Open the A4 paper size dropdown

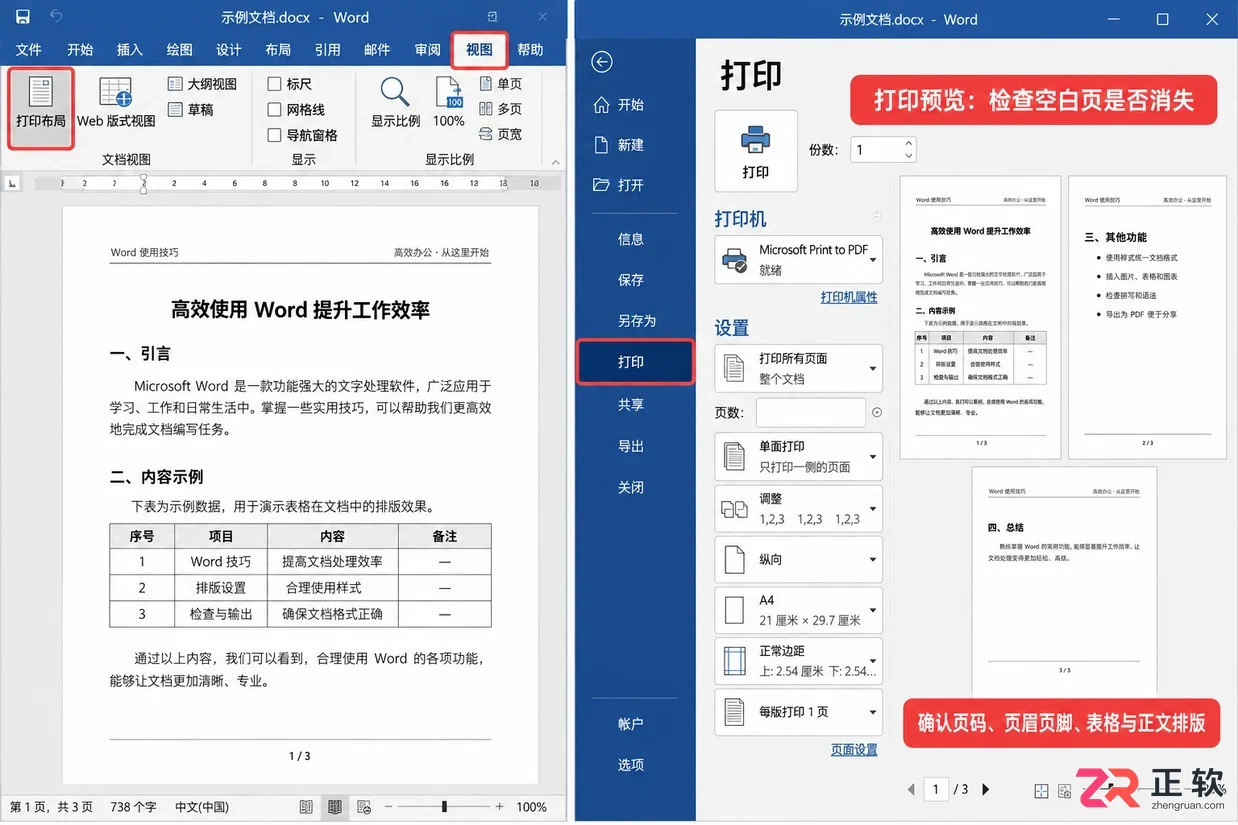pyautogui.click(x=799, y=610)
